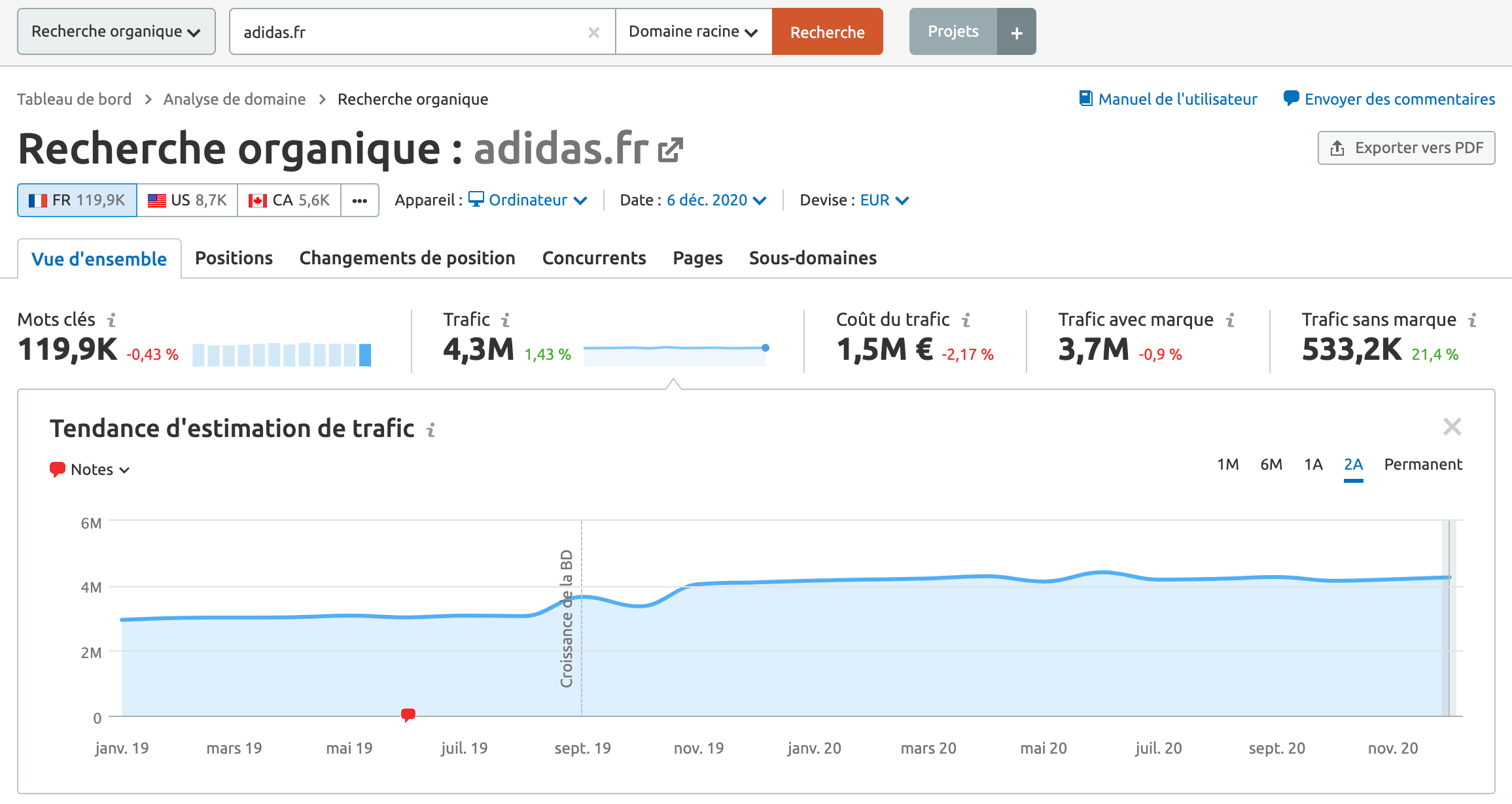Open adidas.fr external link icon
1512x804 pixels.
tap(671, 150)
